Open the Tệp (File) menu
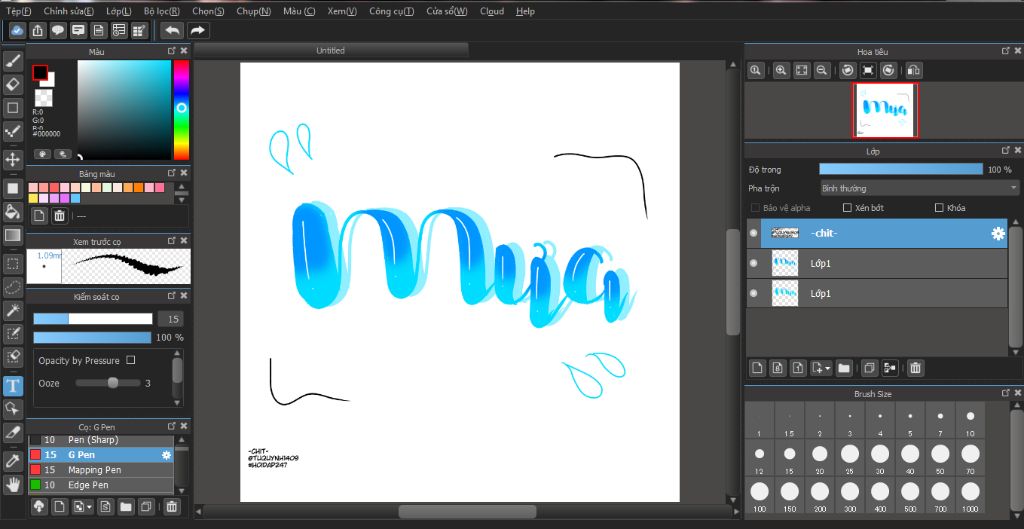Image resolution: width=1024 pixels, height=529 pixels. (x=18, y=11)
